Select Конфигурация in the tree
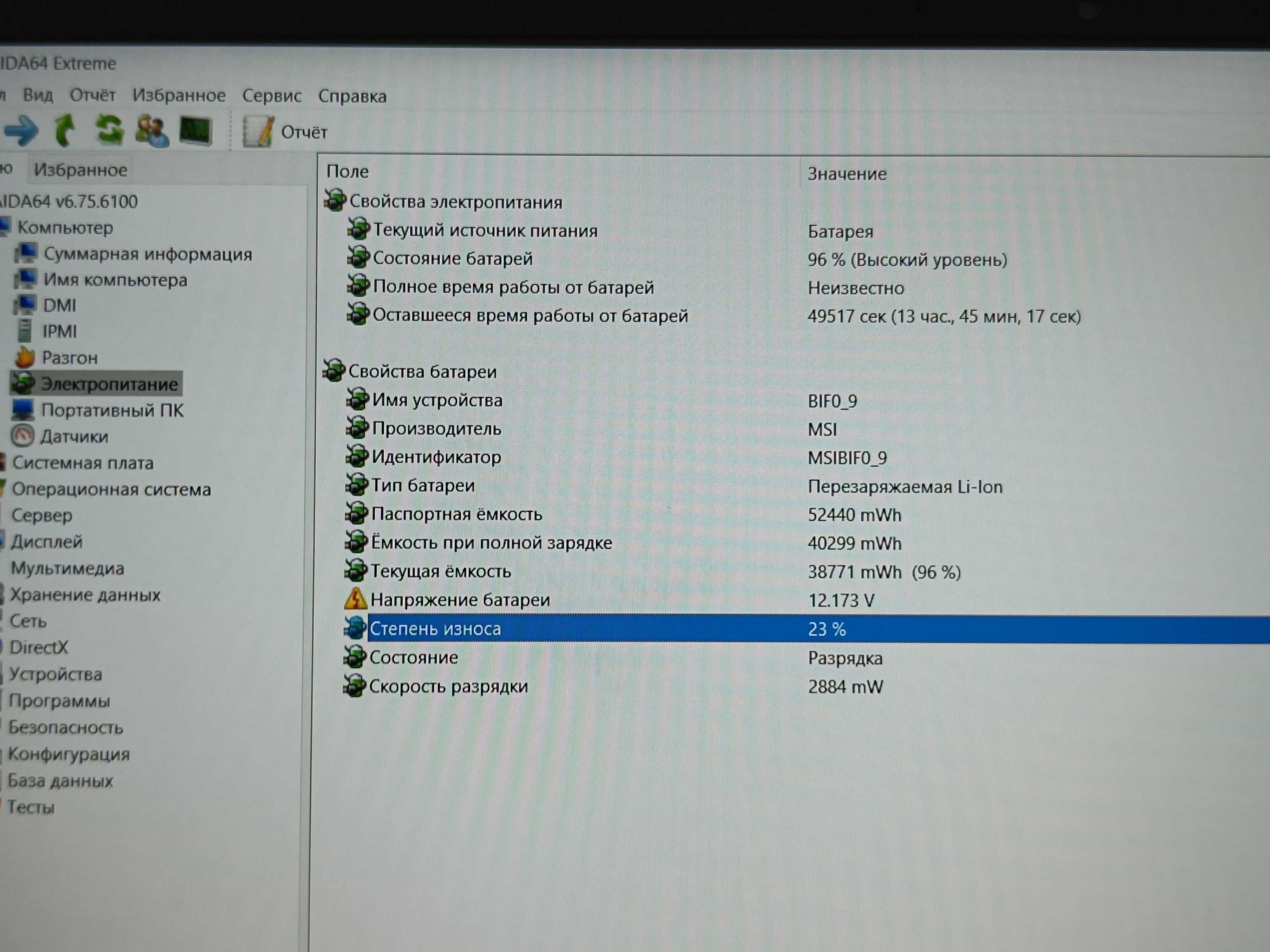 (69, 754)
